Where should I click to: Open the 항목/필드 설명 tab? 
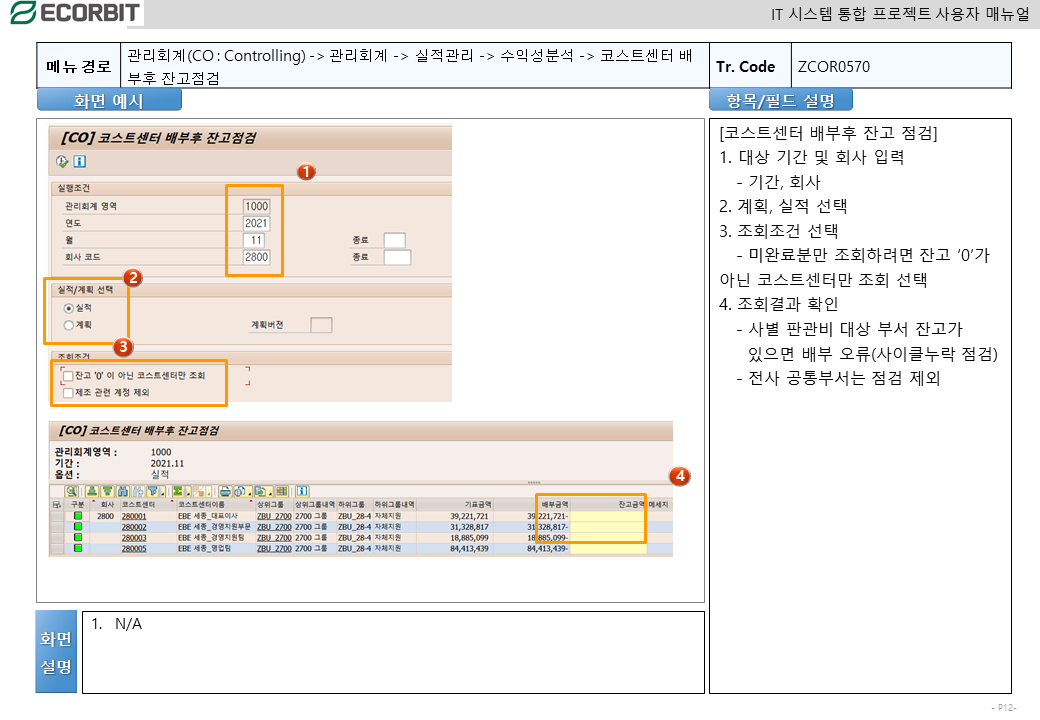[780, 100]
